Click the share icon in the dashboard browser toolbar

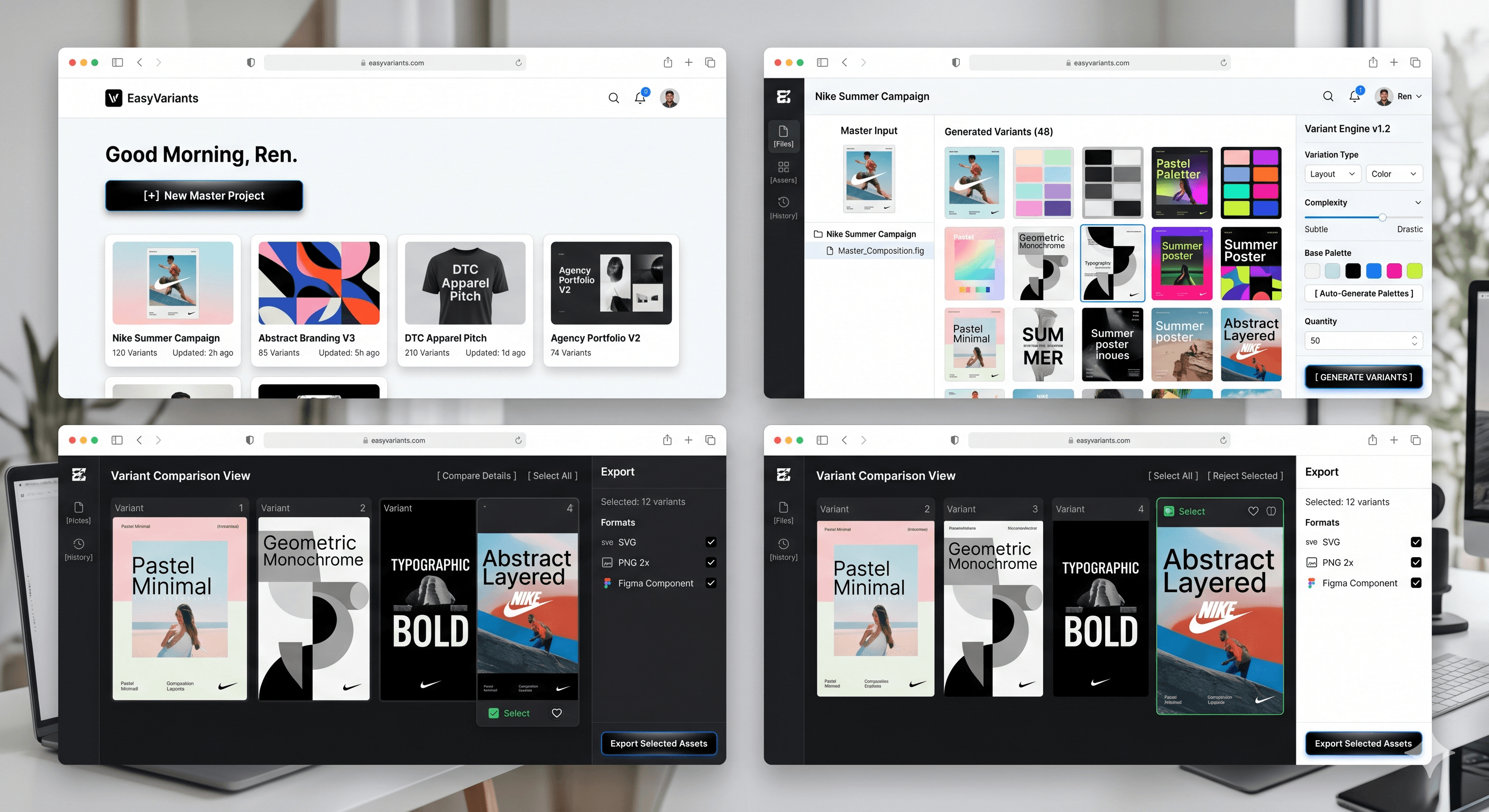668,62
